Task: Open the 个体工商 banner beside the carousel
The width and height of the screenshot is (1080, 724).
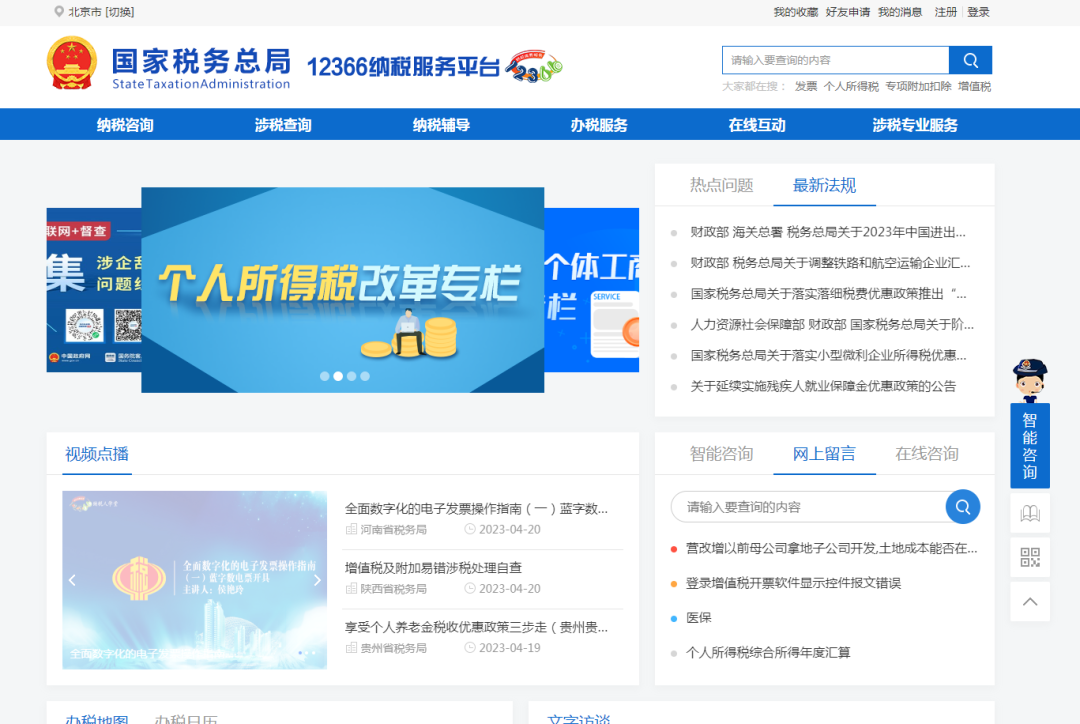Action: click(592, 290)
